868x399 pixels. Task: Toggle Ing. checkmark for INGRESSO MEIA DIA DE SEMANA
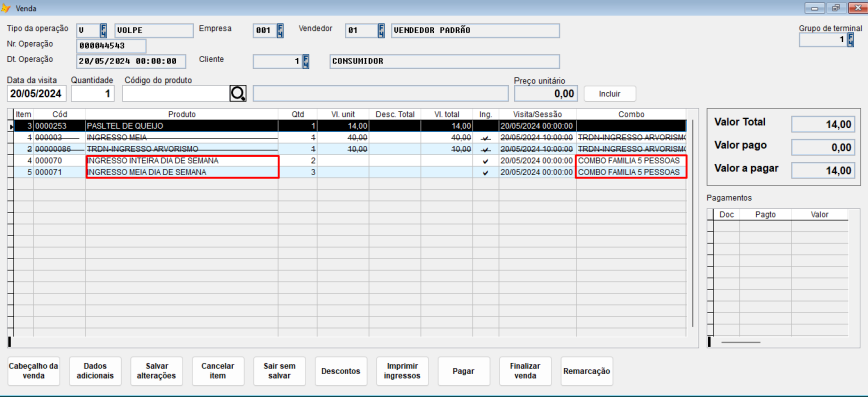point(485,173)
